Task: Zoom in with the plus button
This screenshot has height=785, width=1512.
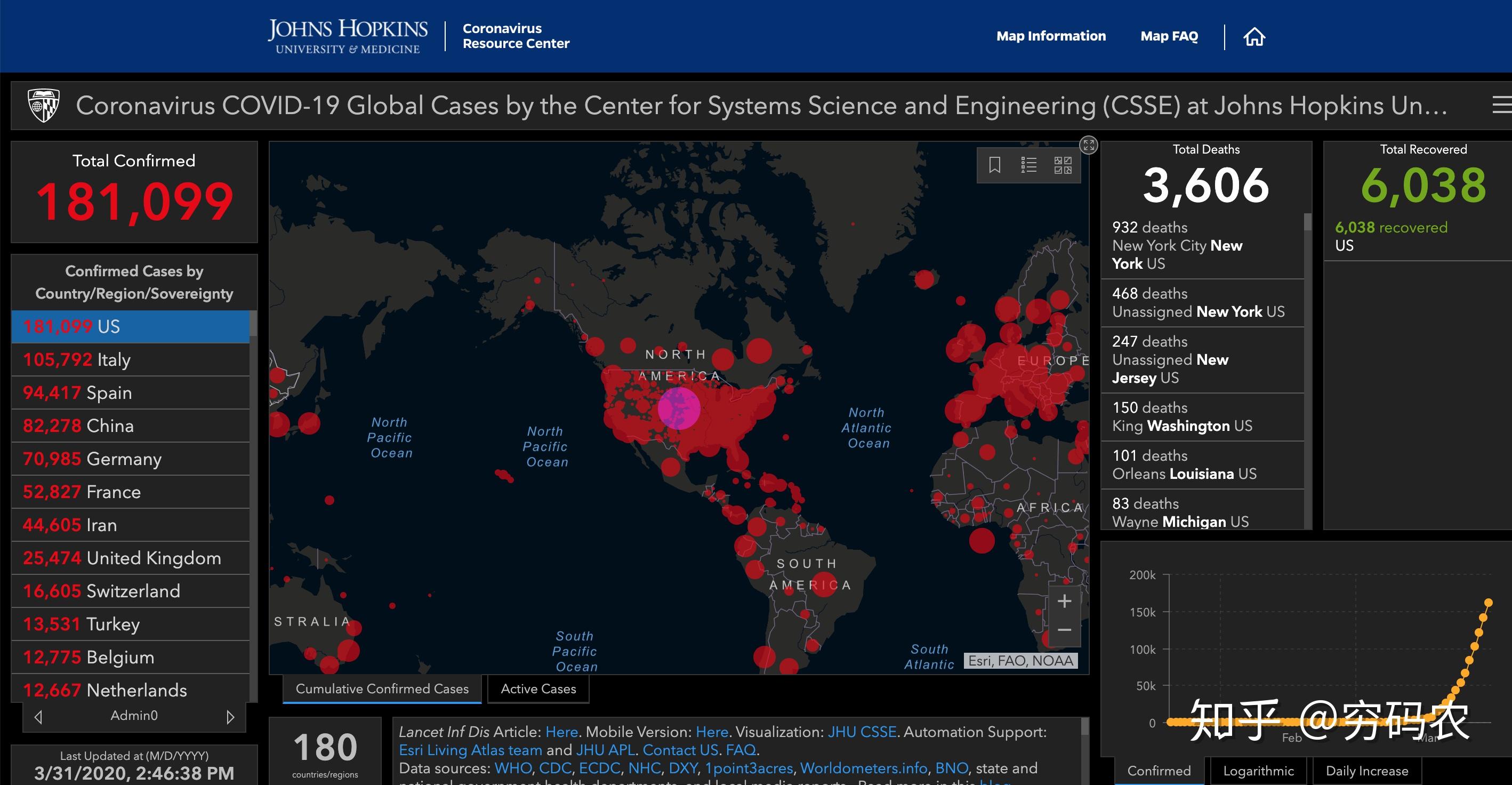Action: point(1064,601)
